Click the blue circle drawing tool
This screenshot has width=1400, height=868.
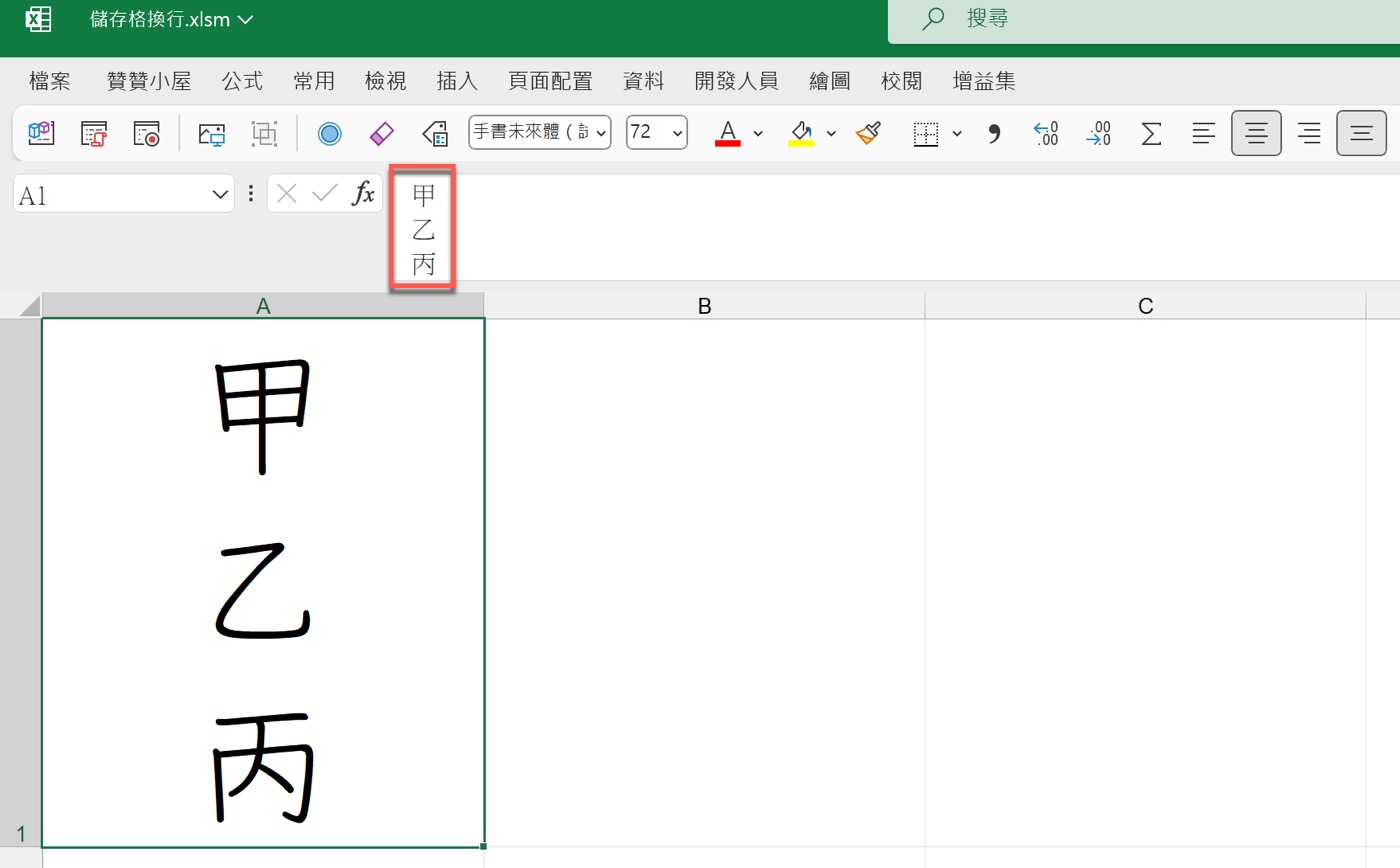[x=330, y=132]
